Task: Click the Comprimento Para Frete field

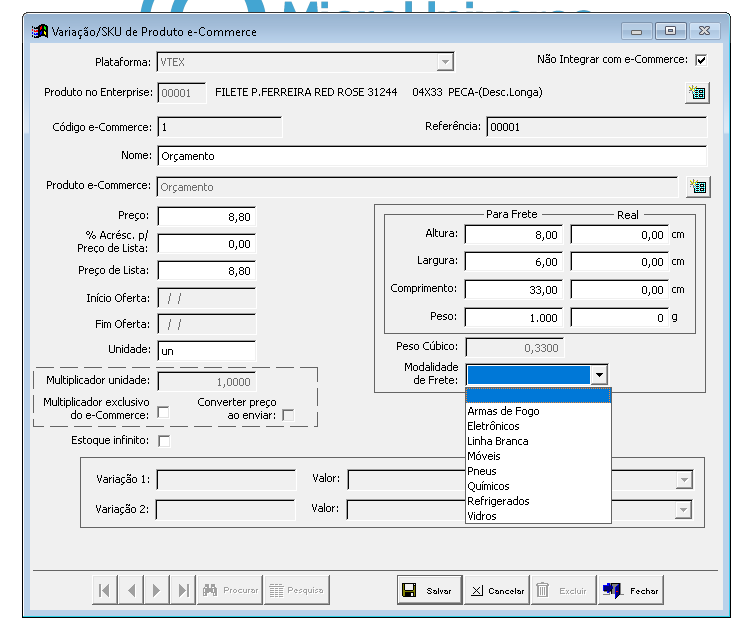Action: click(514, 290)
